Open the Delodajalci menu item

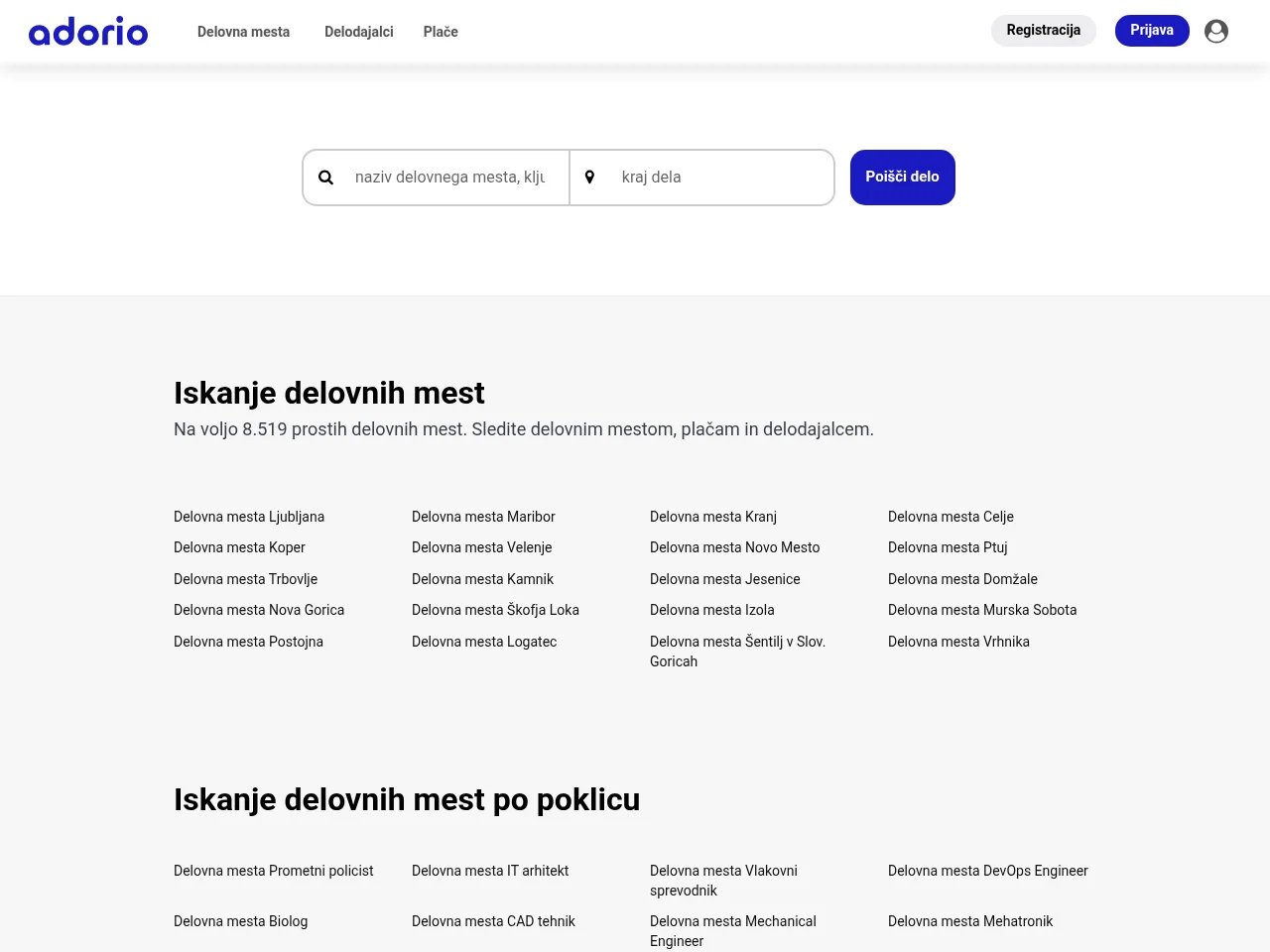tap(359, 32)
